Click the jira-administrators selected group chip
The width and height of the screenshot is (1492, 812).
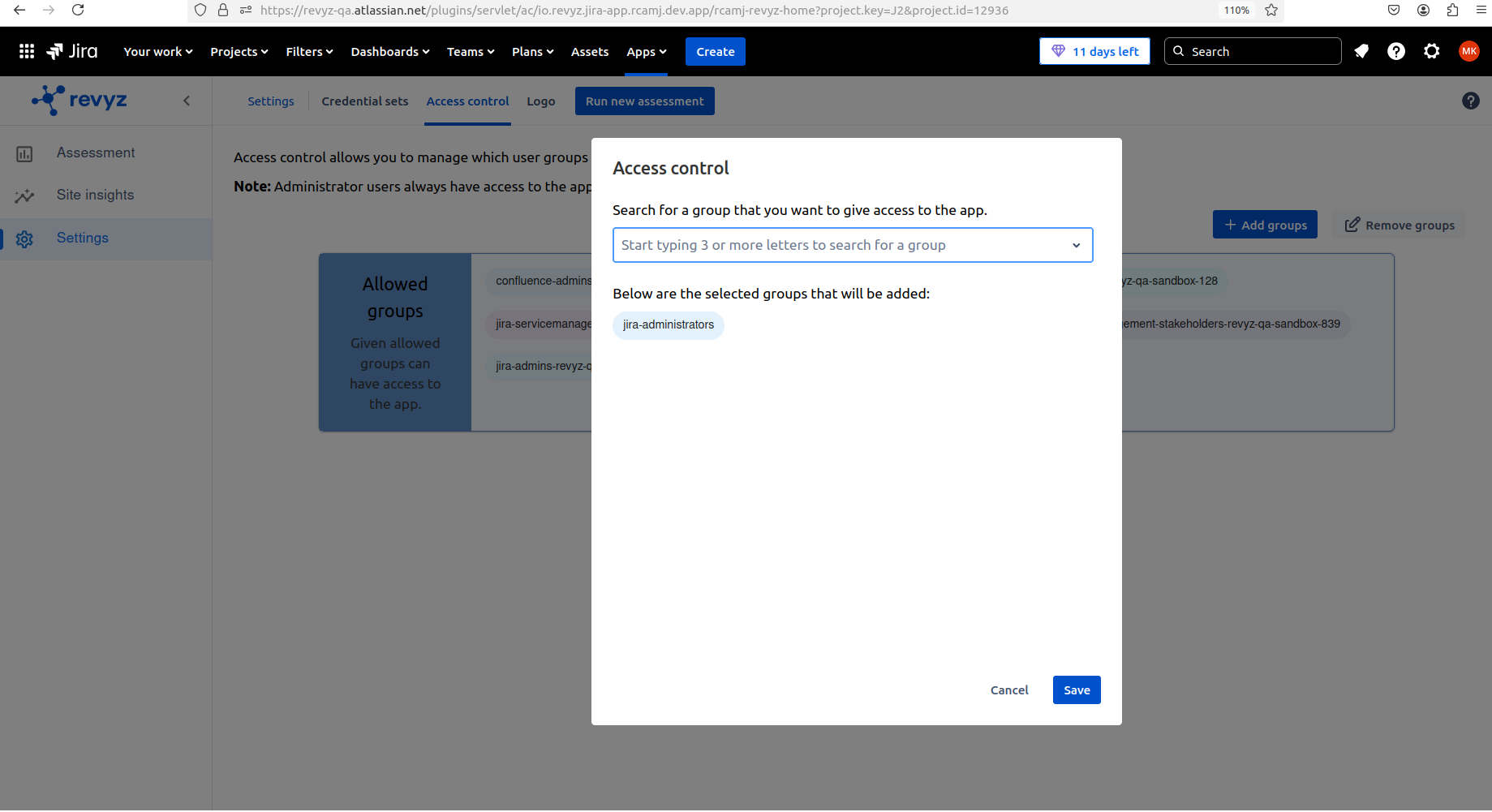click(x=669, y=325)
